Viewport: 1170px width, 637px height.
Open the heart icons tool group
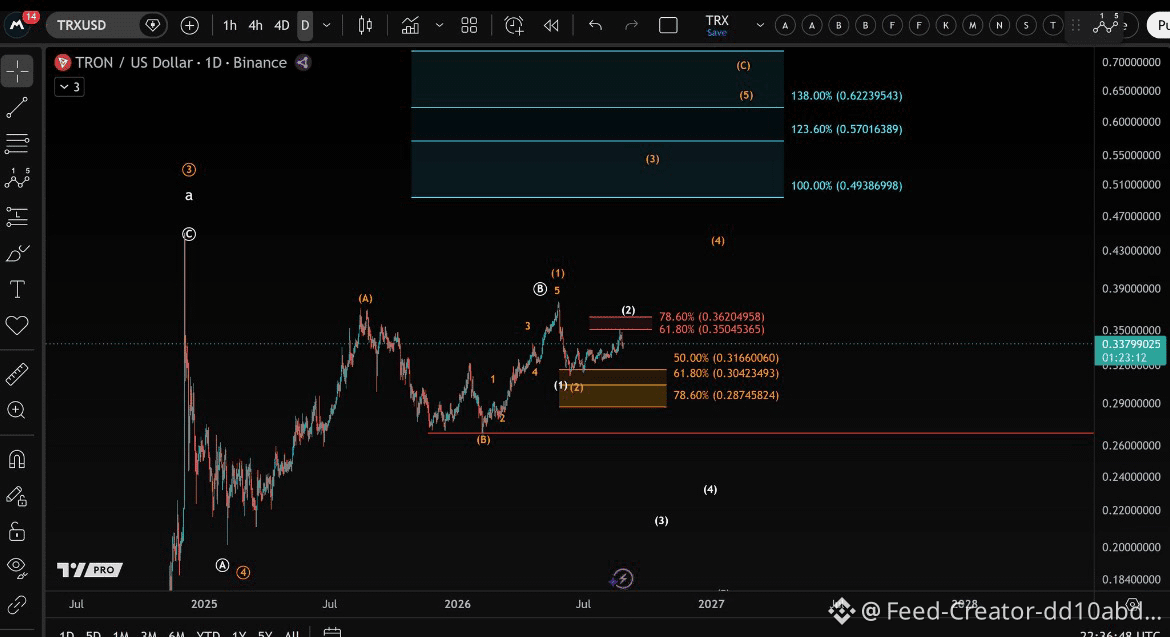[17, 325]
